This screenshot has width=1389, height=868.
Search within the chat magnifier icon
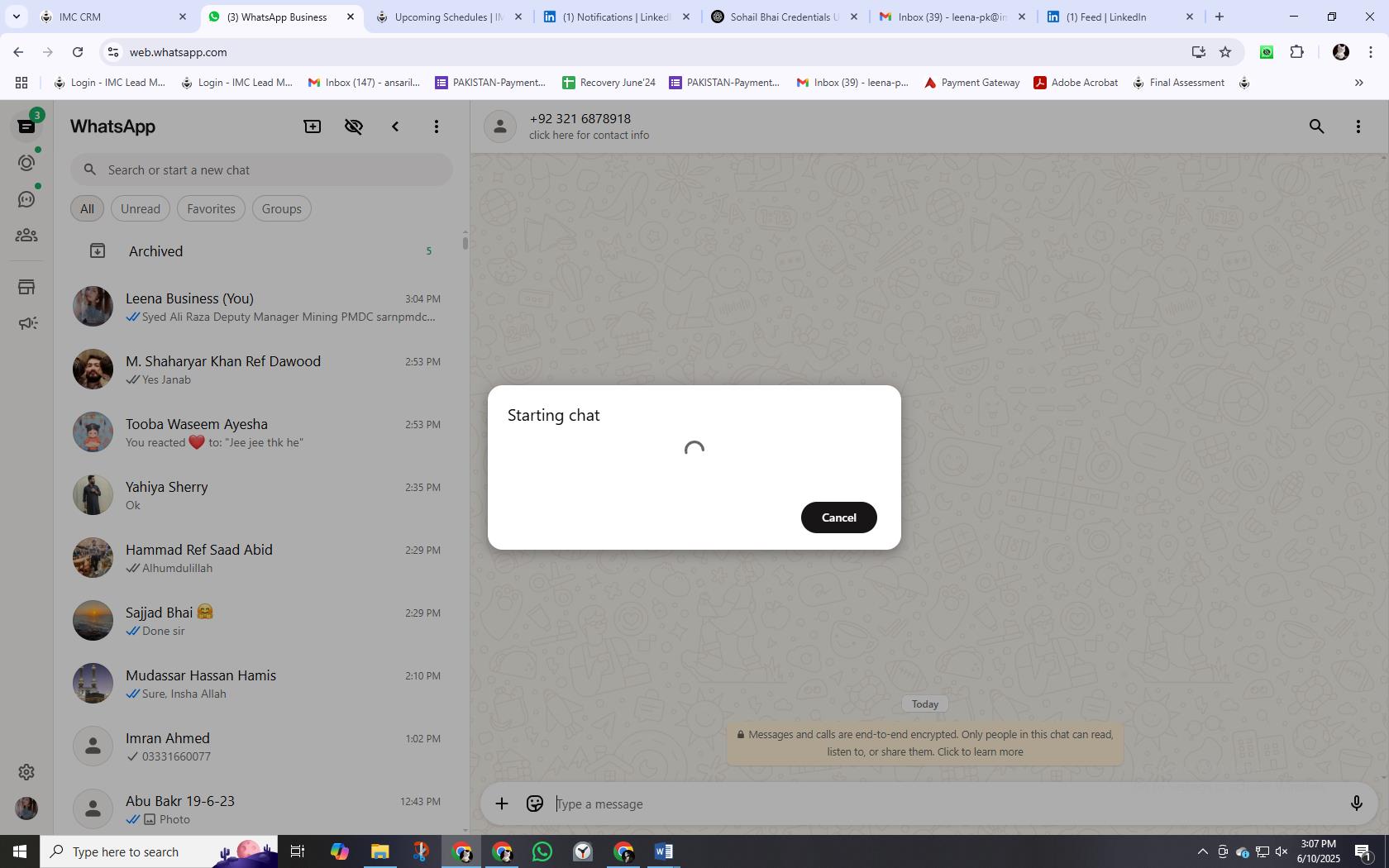pyautogui.click(x=1316, y=126)
